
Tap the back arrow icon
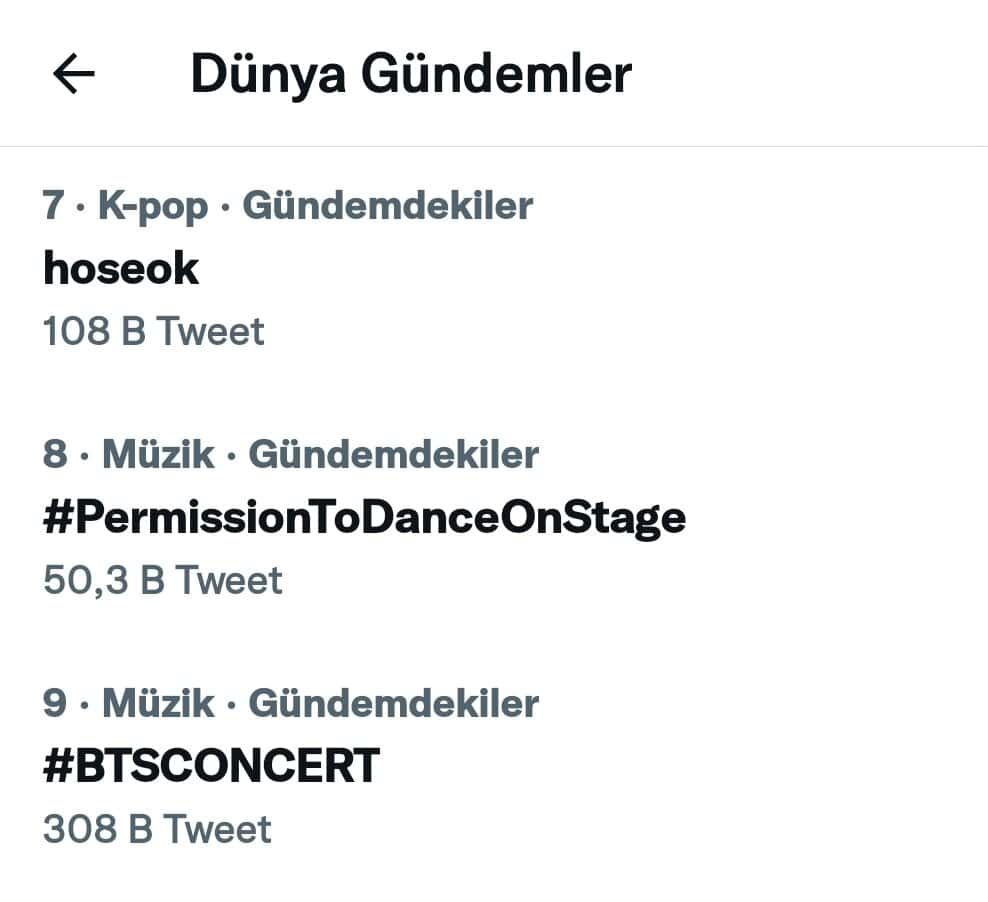click(73, 75)
